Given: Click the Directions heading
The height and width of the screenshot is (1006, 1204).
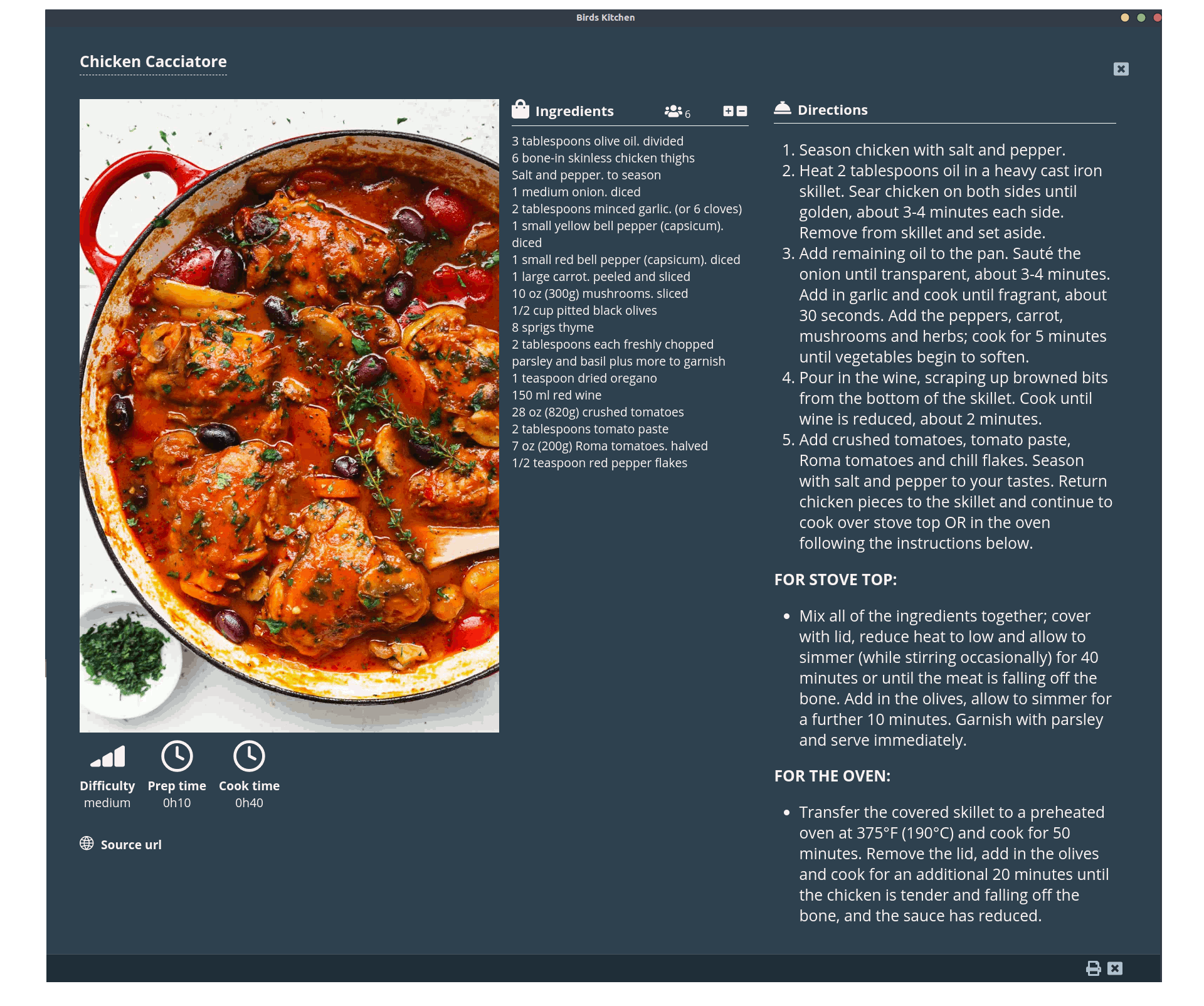Looking at the screenshot, I should (832, 110).
